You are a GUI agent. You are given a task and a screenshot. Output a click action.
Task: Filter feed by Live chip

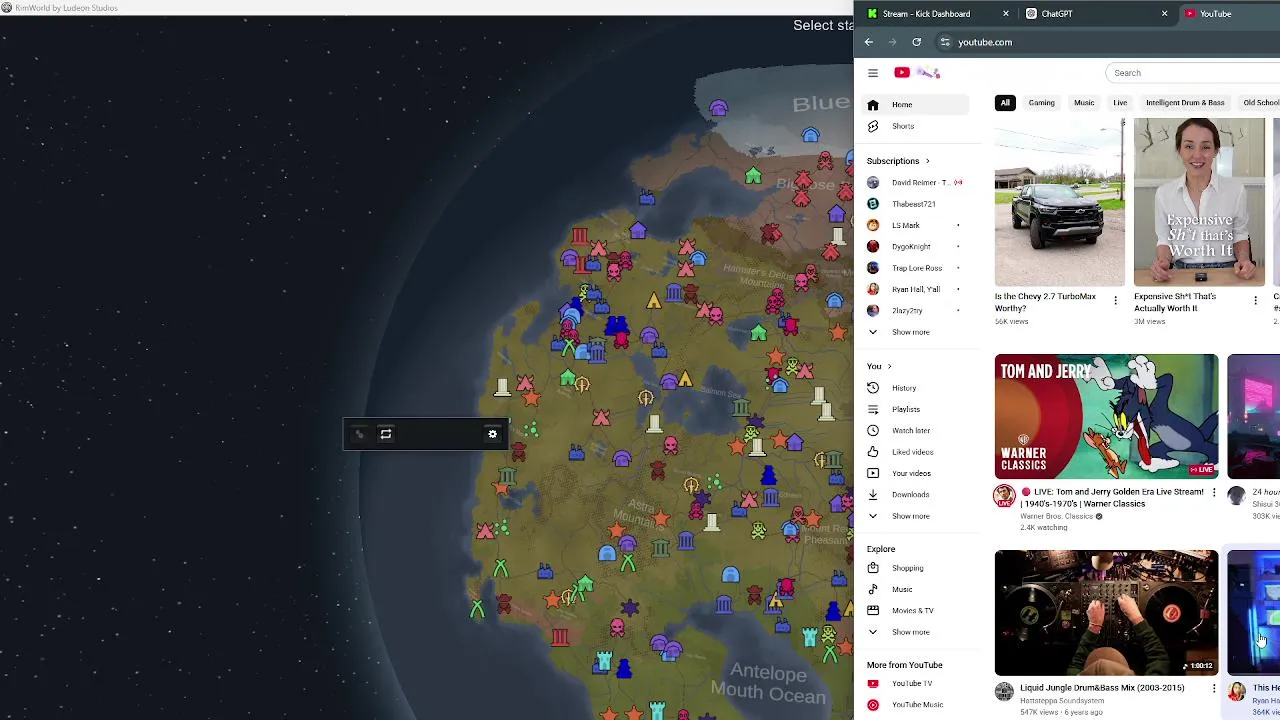pos(1120,103)
